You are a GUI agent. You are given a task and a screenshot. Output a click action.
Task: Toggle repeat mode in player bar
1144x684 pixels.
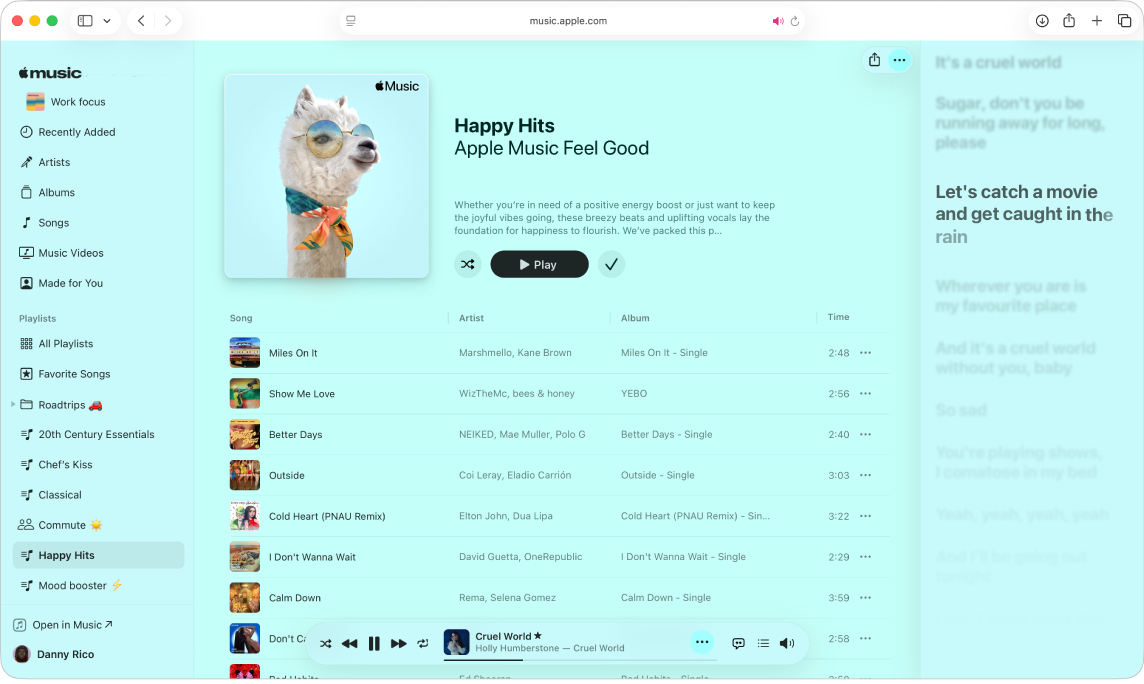423,643
